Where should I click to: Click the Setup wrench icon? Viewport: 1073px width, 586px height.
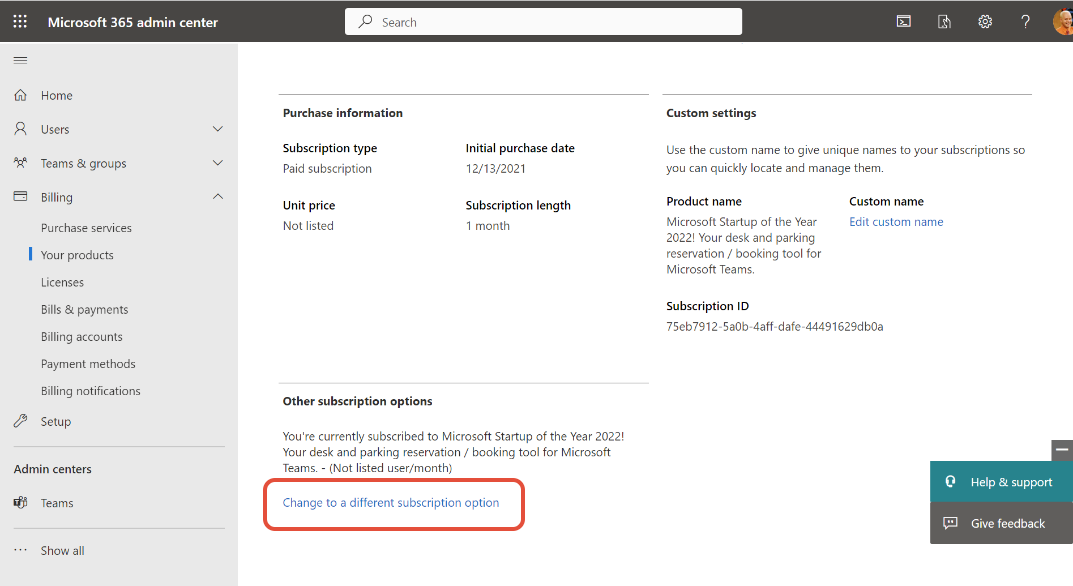[x=21, y=421]
